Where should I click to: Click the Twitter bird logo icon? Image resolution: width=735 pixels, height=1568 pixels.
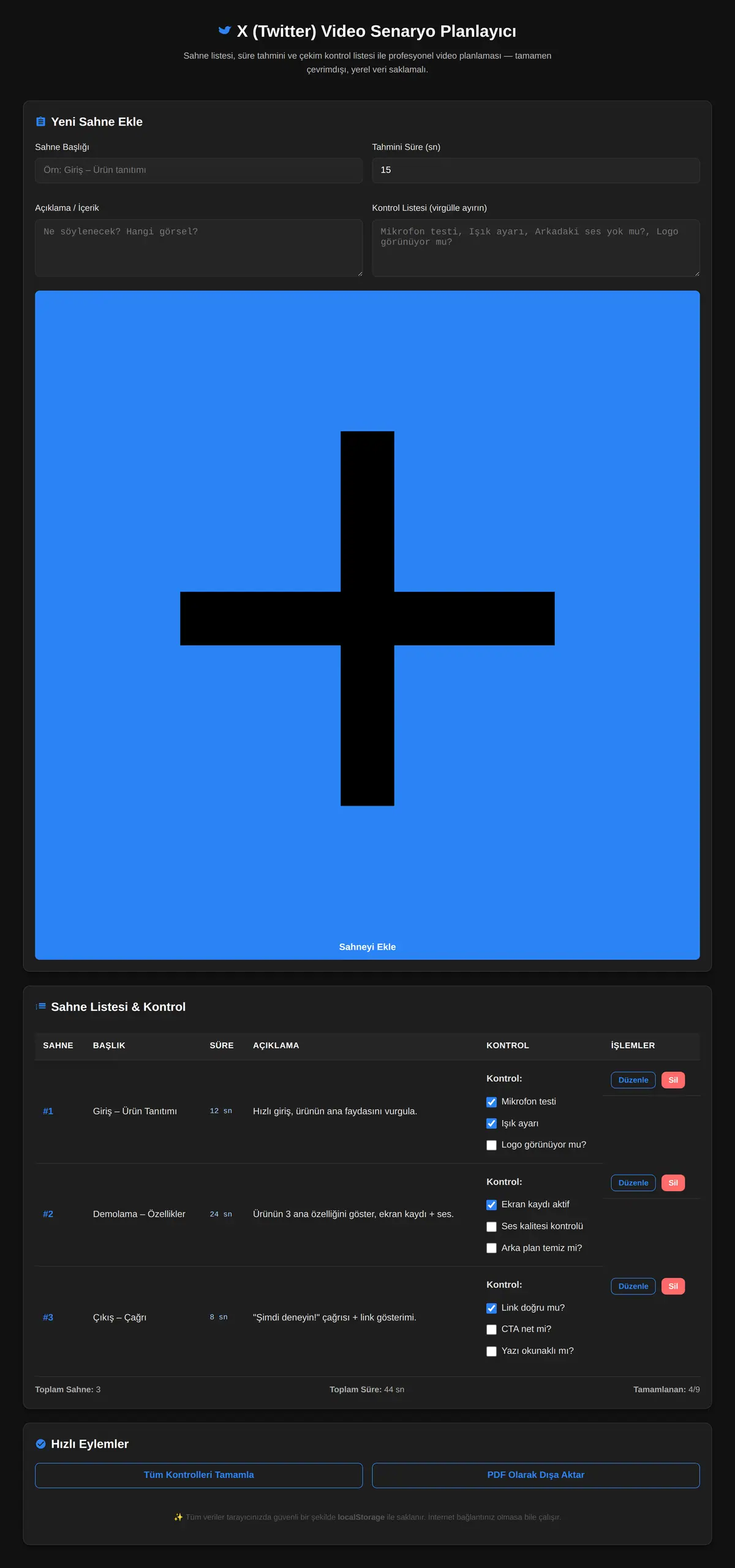point(225,31)
